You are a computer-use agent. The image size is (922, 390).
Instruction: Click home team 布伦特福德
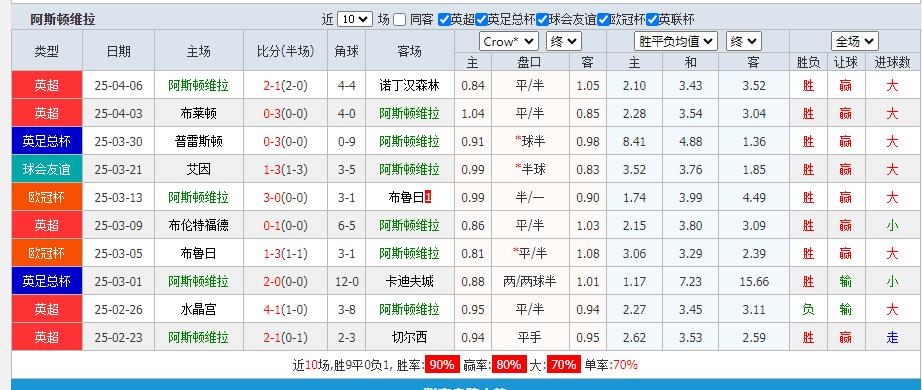pos(198,225)
